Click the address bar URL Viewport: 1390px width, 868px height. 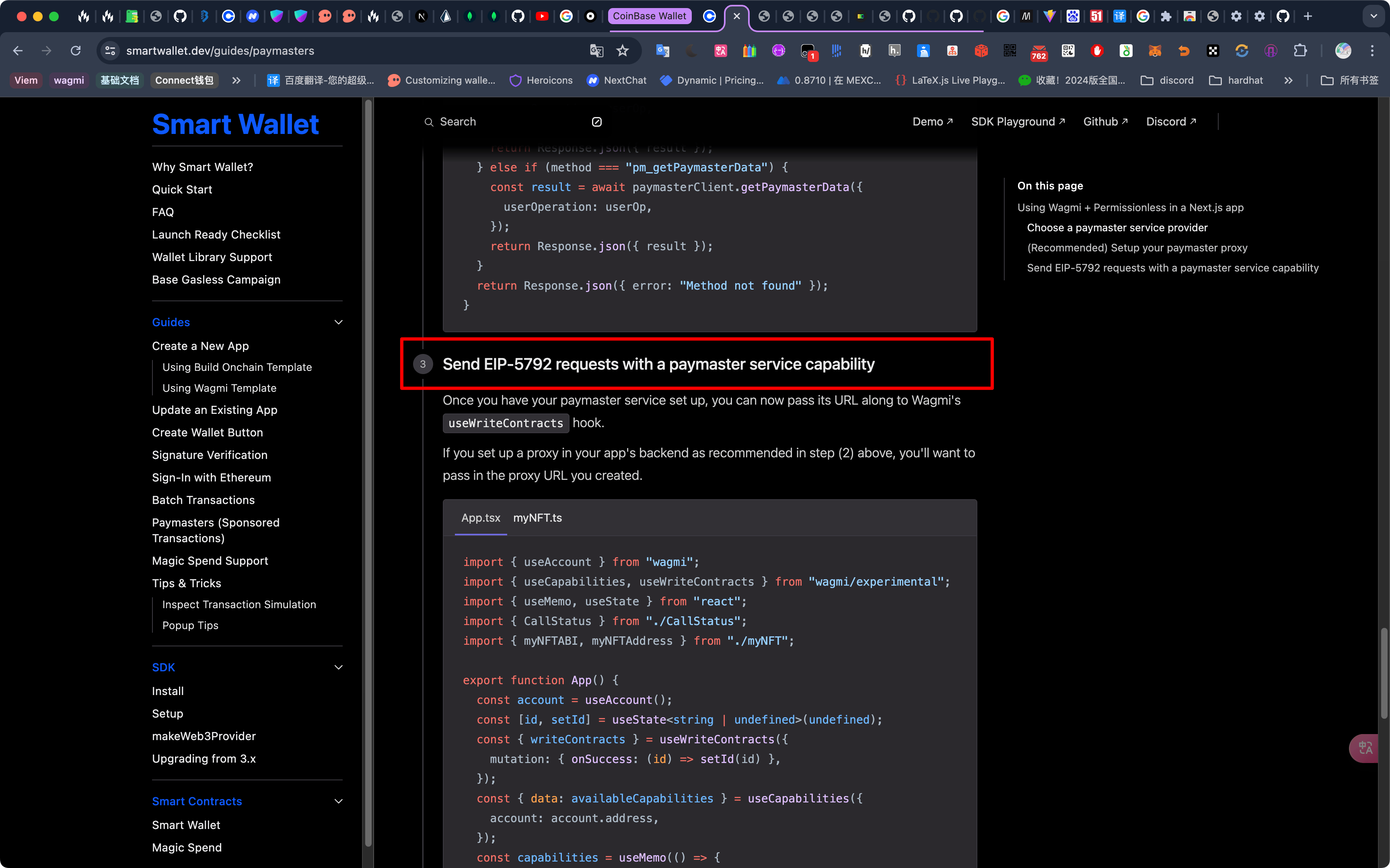[220, 51]
